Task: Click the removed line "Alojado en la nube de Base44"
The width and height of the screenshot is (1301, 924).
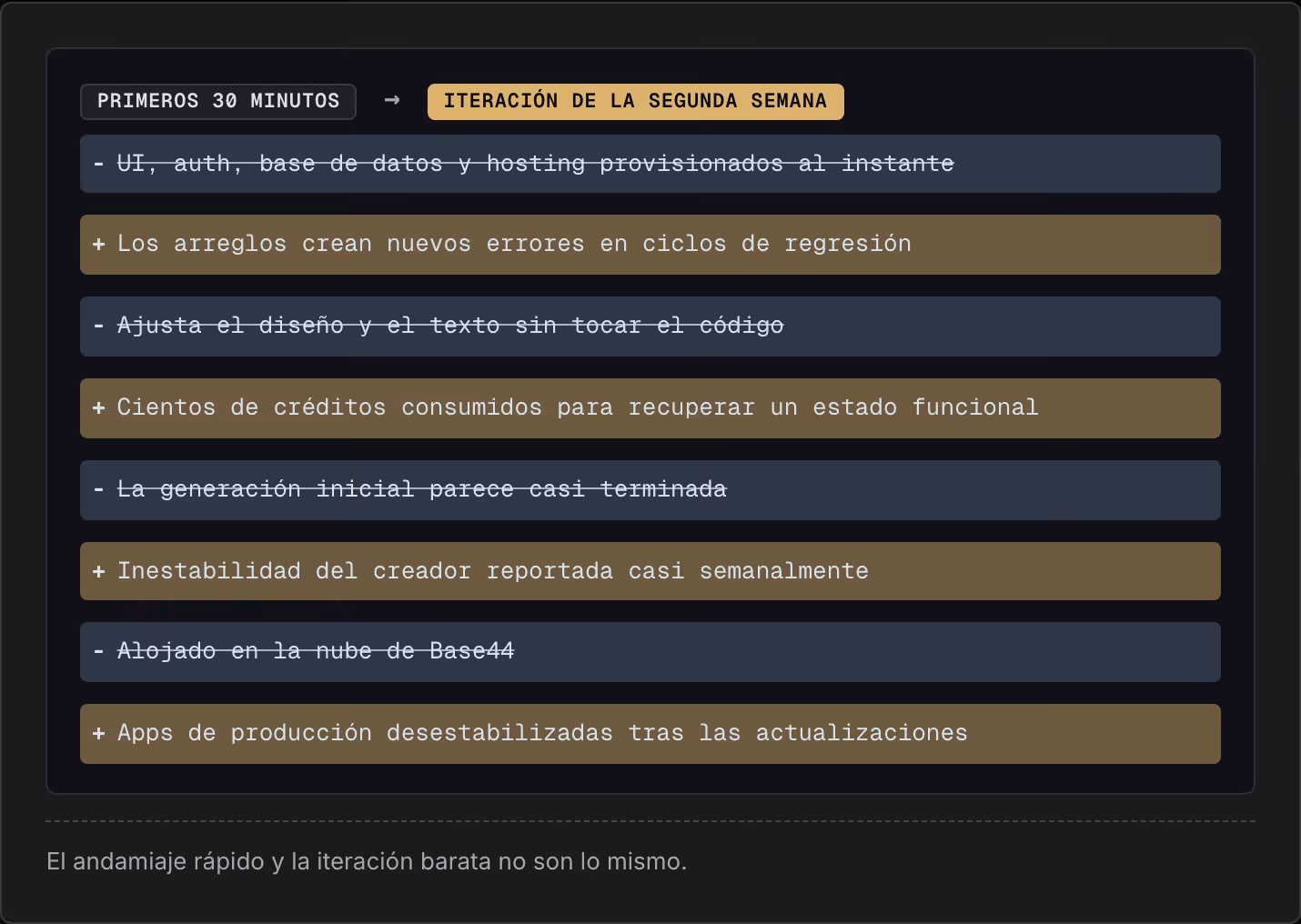Action: [x=650, y=652]
